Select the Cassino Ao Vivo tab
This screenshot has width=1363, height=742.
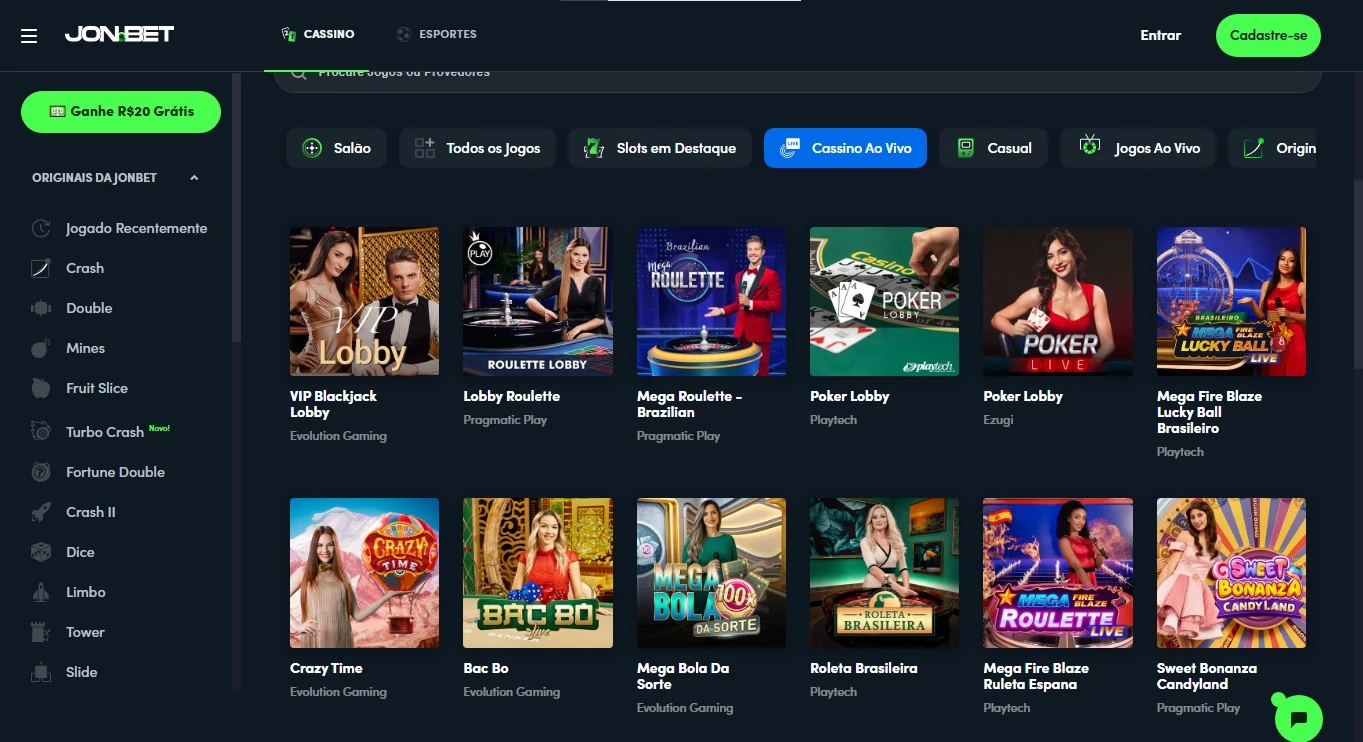[845, 148]
